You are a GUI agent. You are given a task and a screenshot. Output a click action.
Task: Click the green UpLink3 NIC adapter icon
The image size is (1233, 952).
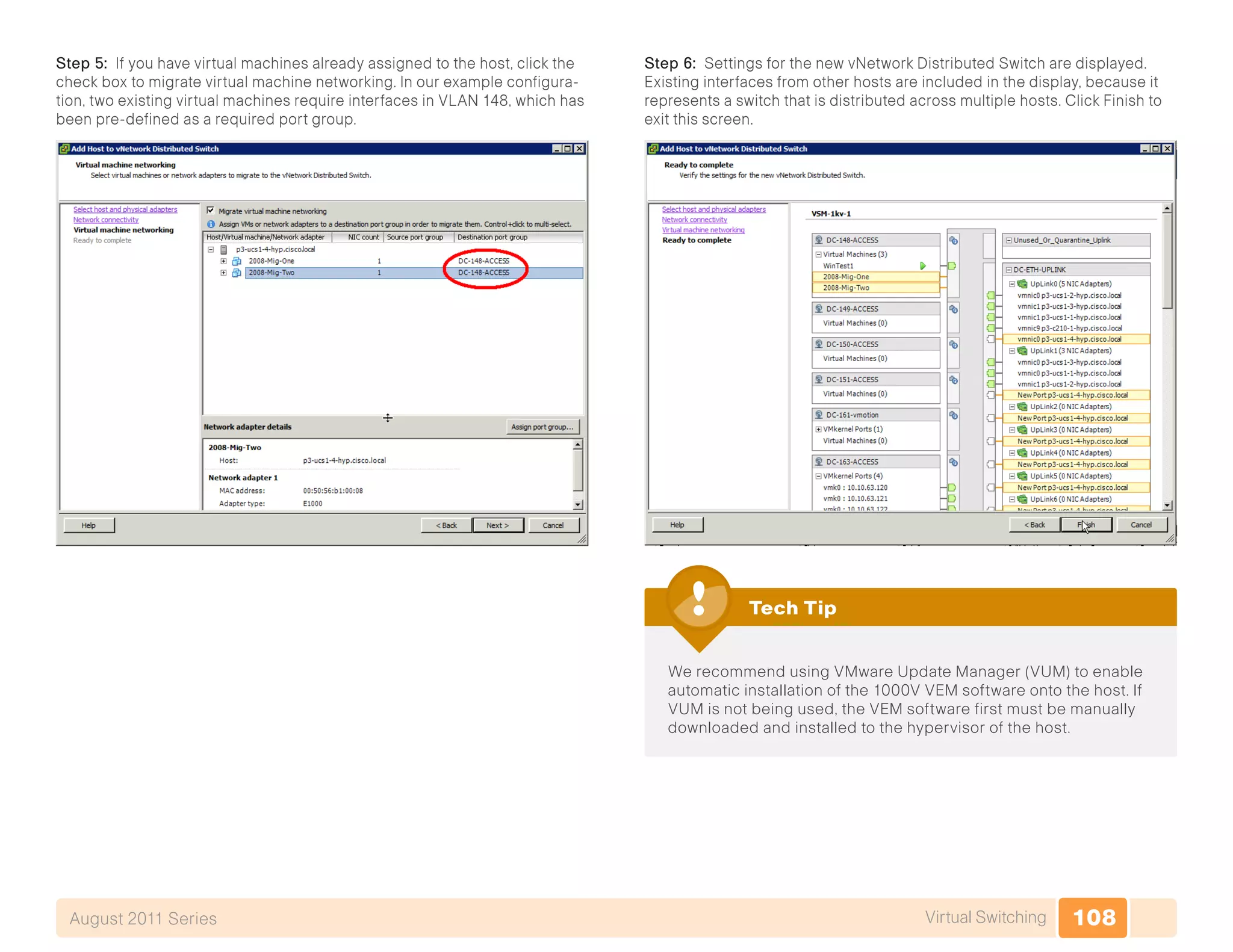point(1022,430)
